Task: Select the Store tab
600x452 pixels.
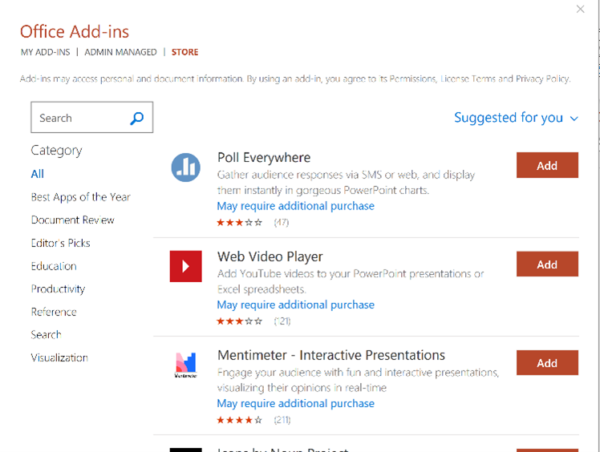Action: (x=184, y=51)
